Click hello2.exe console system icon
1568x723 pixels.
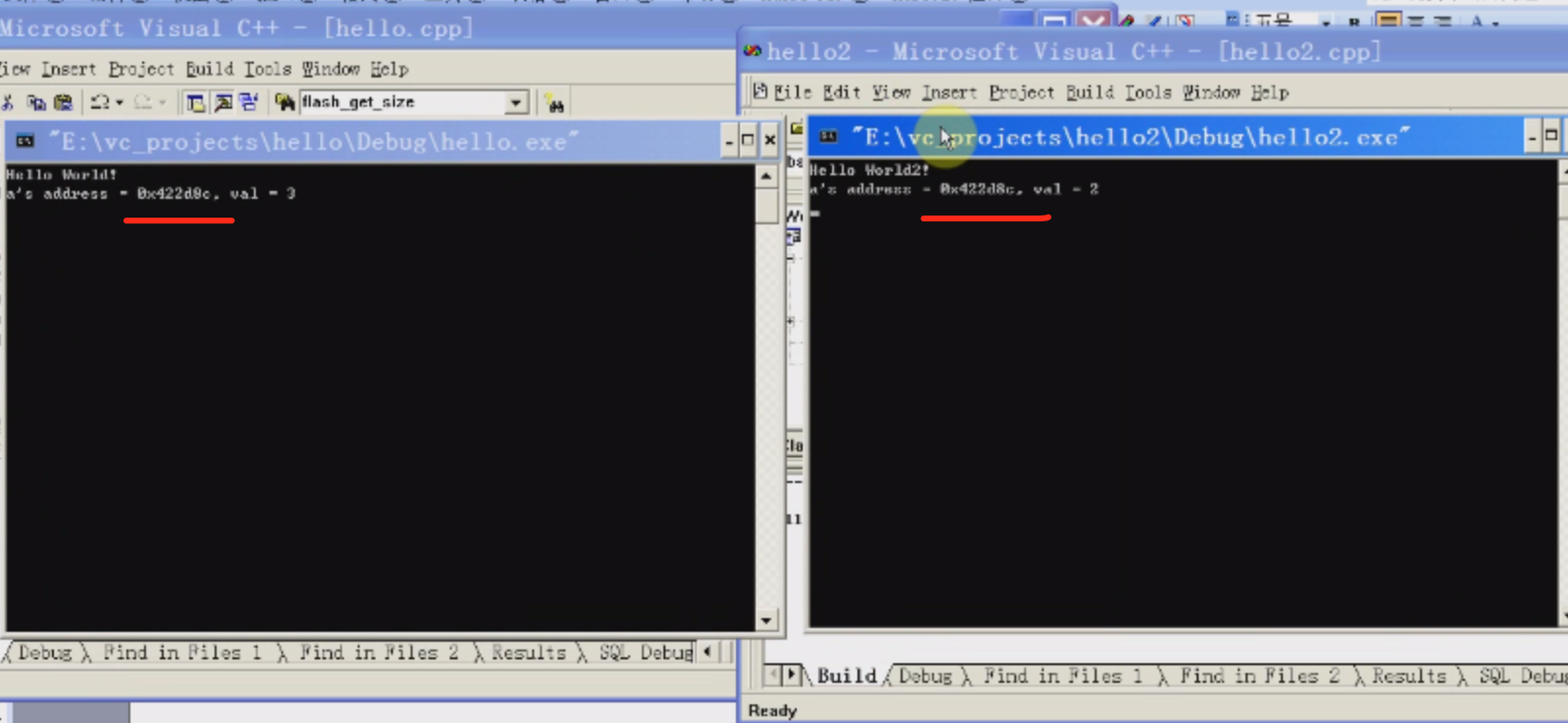pos(829,136)
